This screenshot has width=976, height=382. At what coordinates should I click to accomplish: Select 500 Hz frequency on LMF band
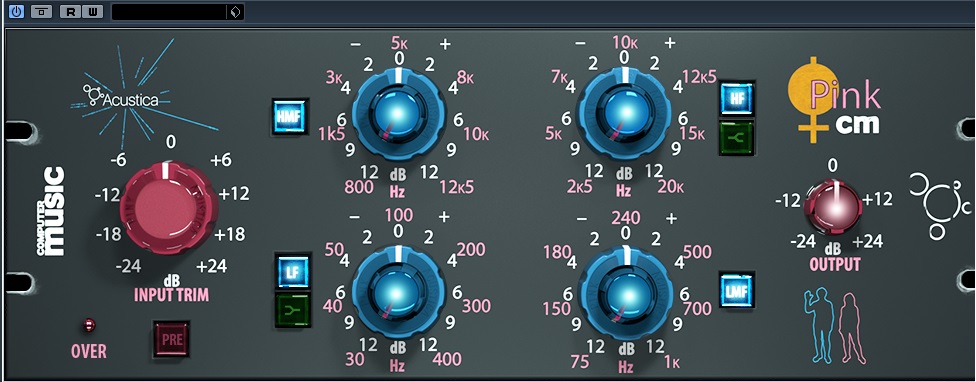(697, 252)
